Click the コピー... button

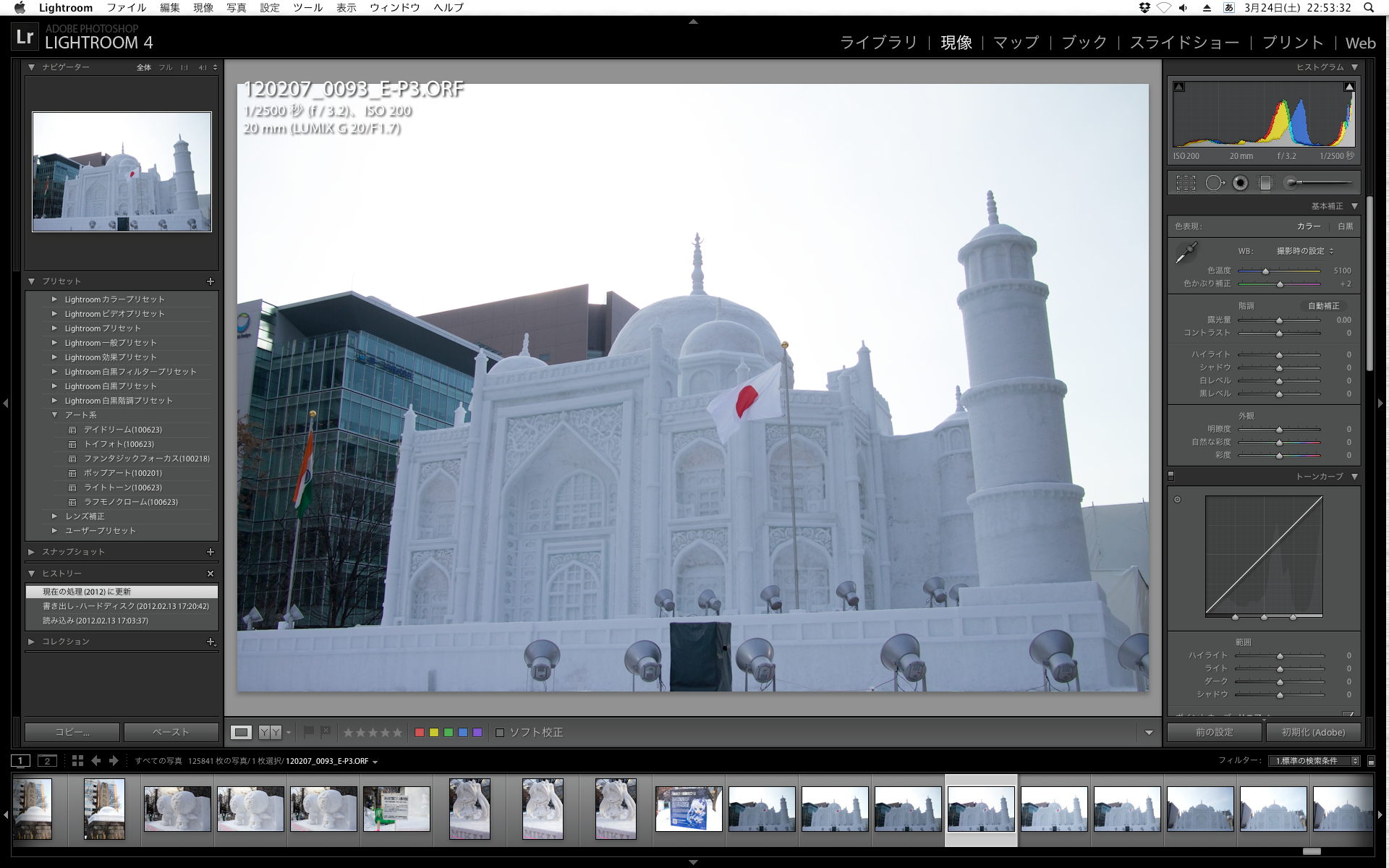72,732
